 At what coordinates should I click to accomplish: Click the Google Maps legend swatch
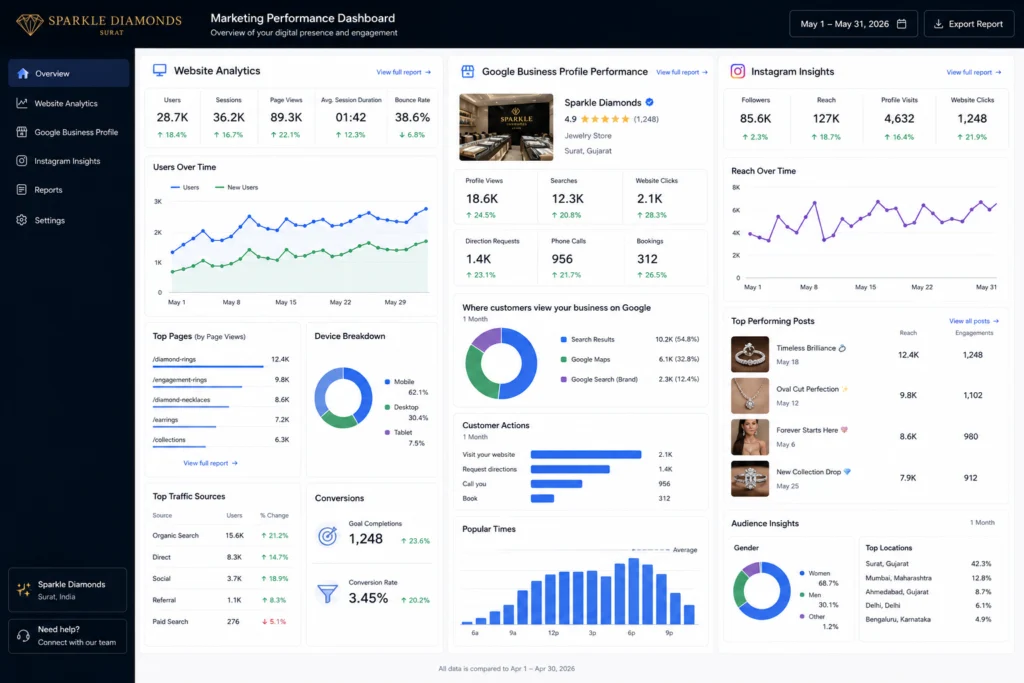click(564, 359)
